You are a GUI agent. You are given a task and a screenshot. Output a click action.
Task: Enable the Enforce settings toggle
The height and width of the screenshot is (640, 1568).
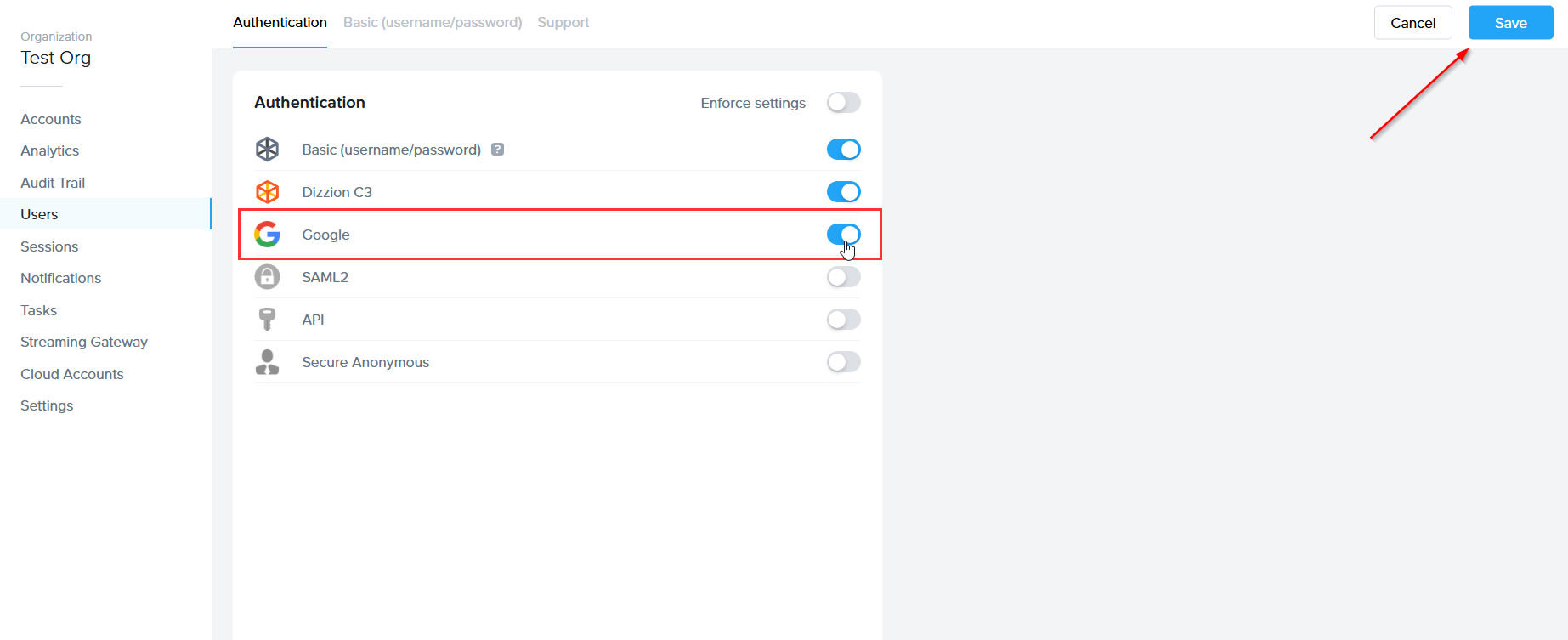pos(843,102)
